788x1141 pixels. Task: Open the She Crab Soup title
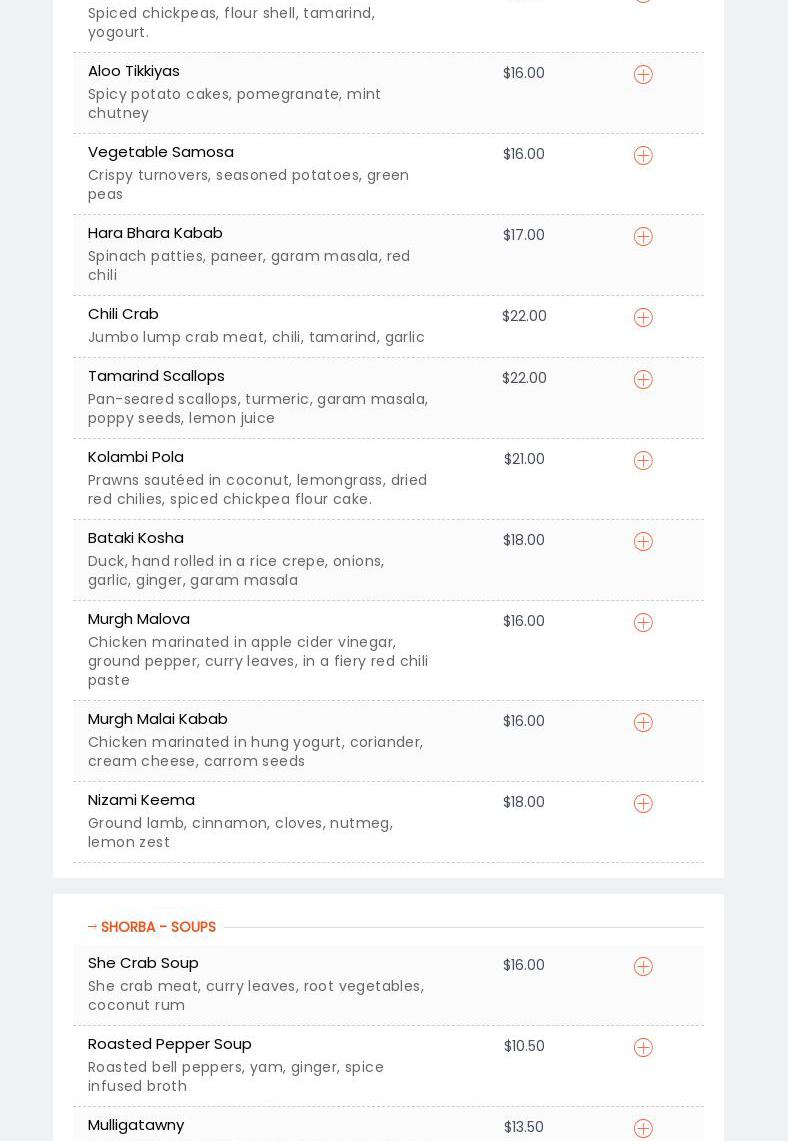coord(143,963)
